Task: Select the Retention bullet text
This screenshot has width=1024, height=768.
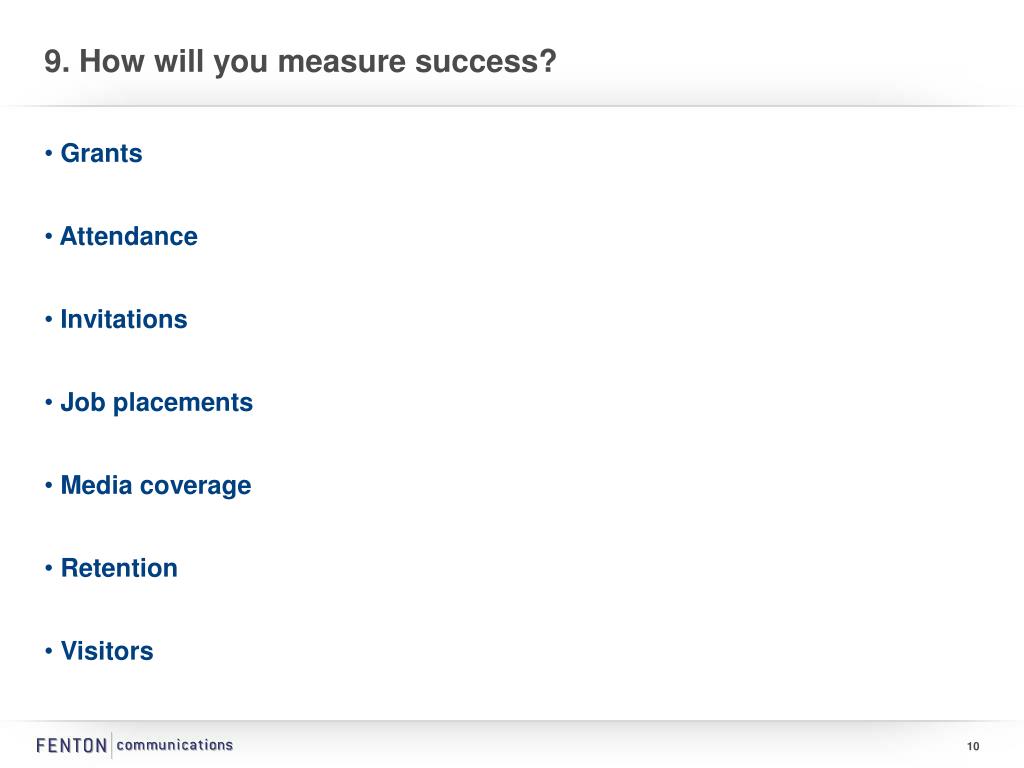Action: point(119,568)
